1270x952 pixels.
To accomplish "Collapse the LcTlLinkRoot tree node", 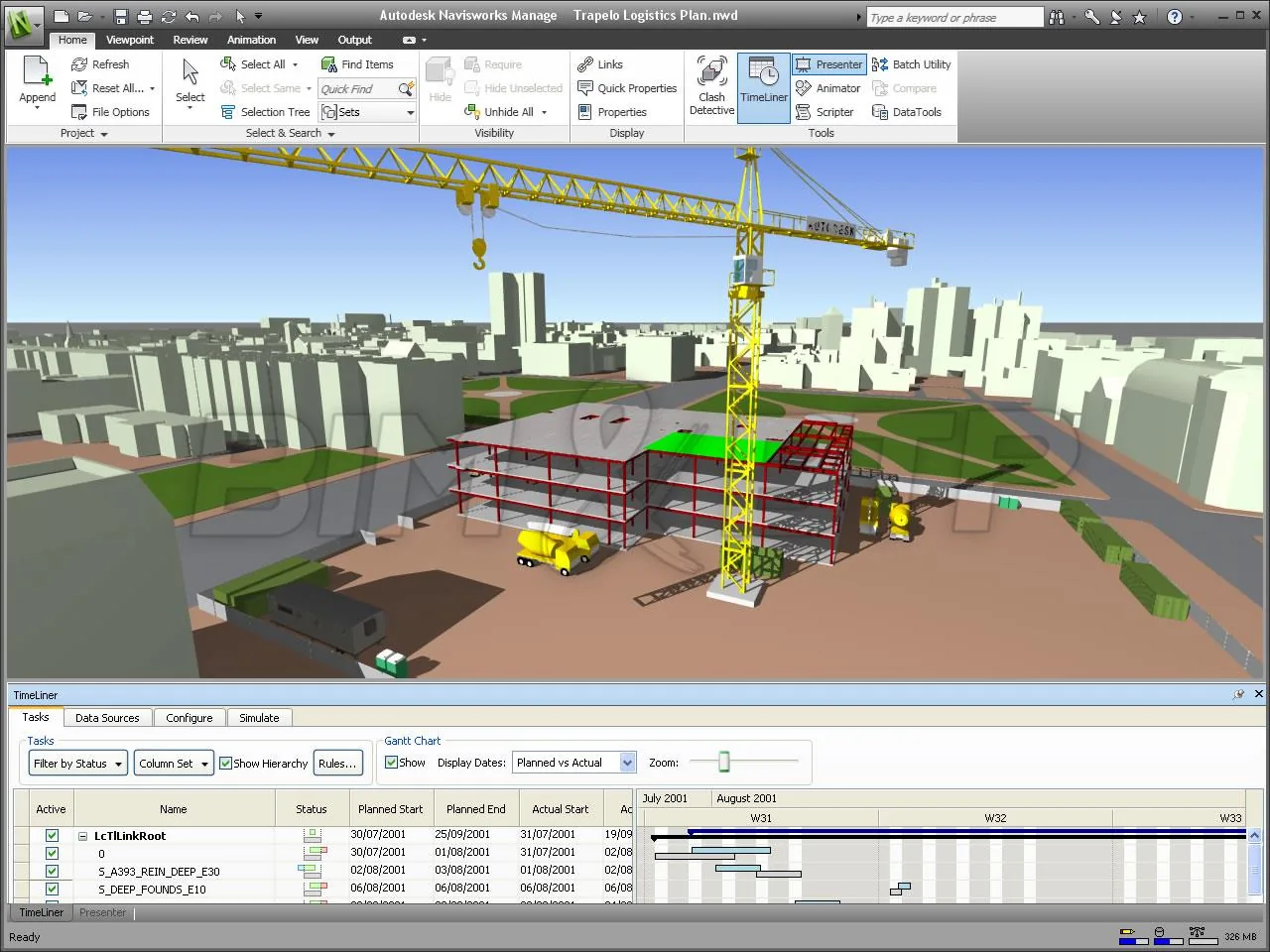I will [83, 836].
